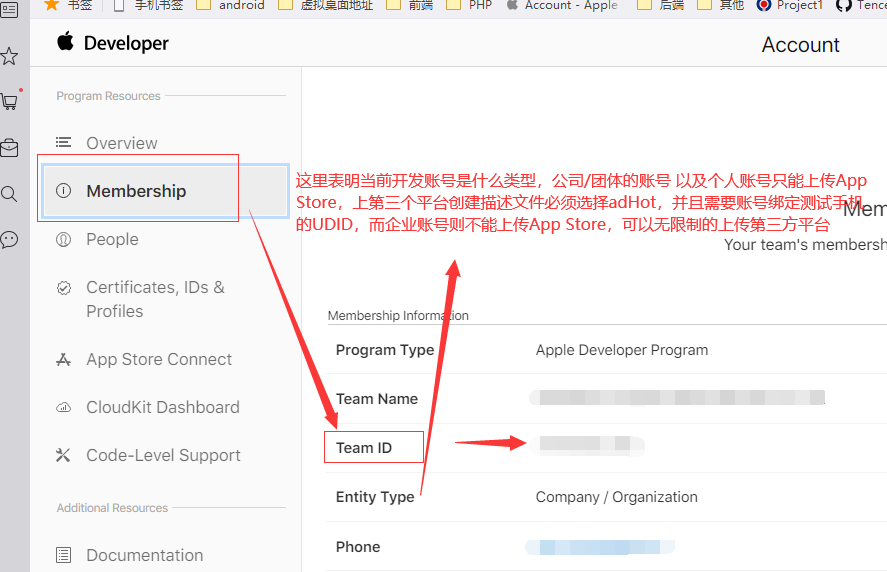Click the browser sidebar favorites star icon
887x572 pixels.
click(x=9, y=56)
